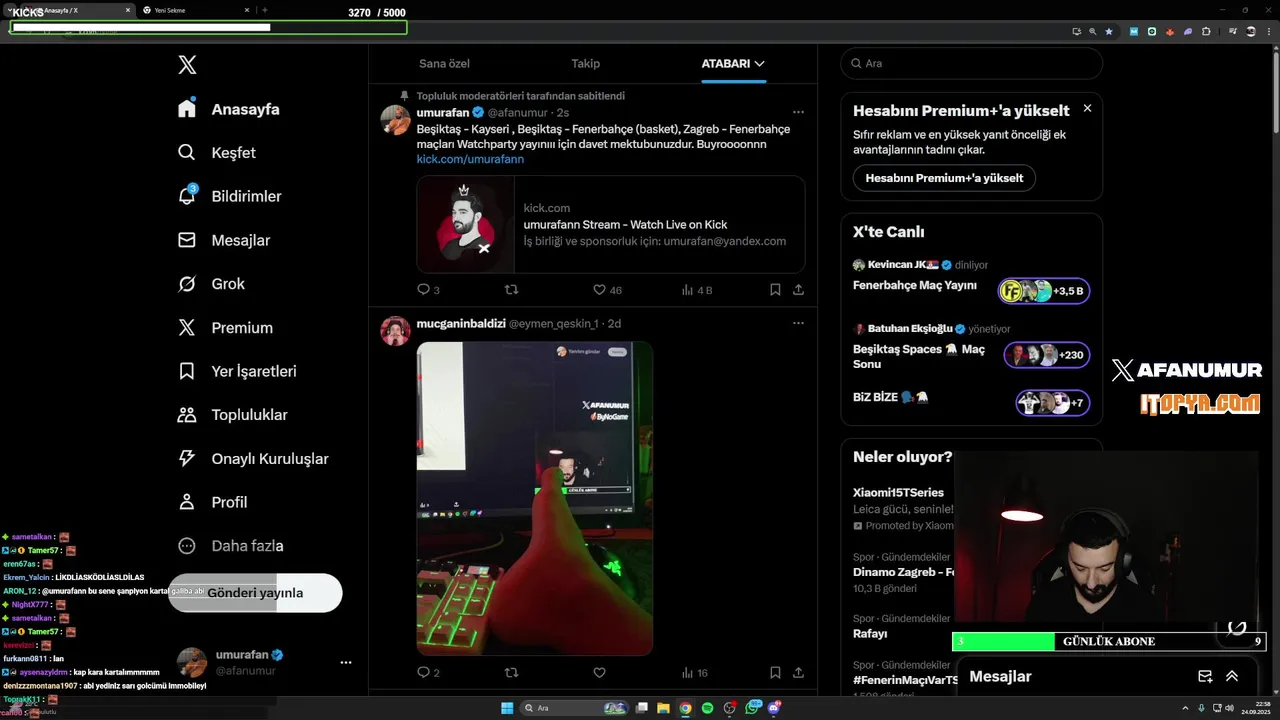
Task: Click the KICKS 3270 / 5000 goal bar
Action: [x=208, y=27]
